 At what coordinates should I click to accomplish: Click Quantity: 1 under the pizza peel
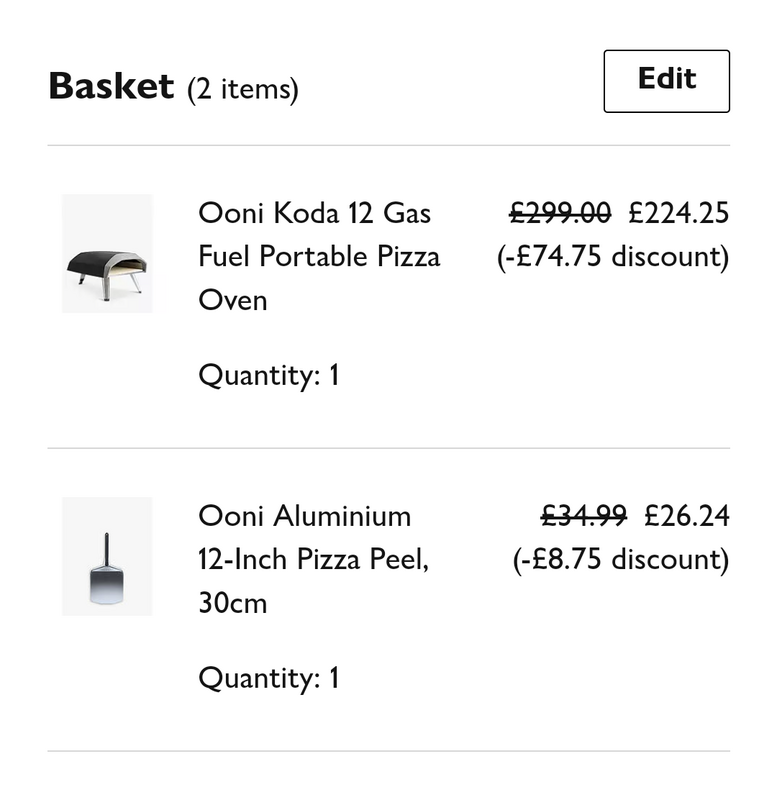pyautogui.click(x=268, y=678)
